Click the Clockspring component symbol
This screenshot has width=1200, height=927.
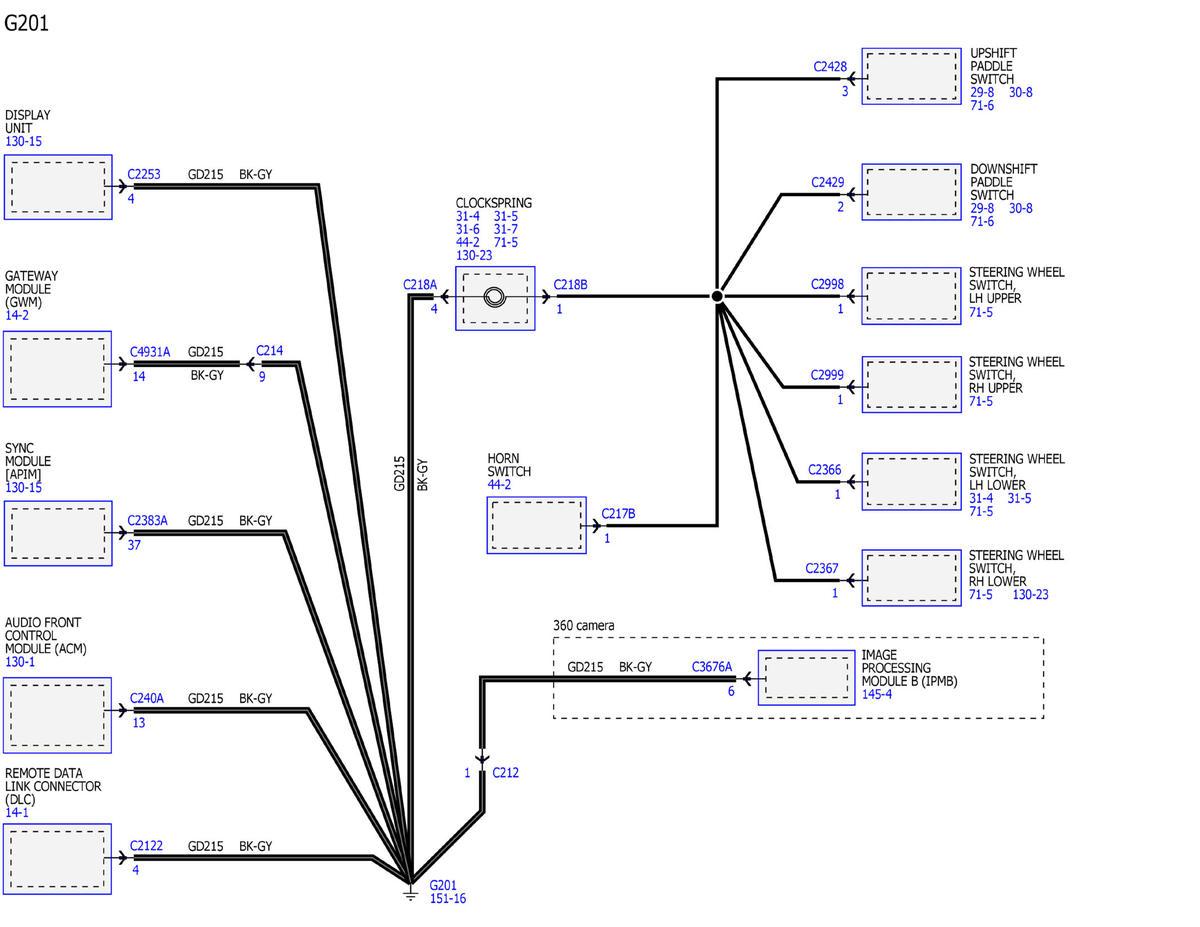pyautogui.click(x=495, y=297)
